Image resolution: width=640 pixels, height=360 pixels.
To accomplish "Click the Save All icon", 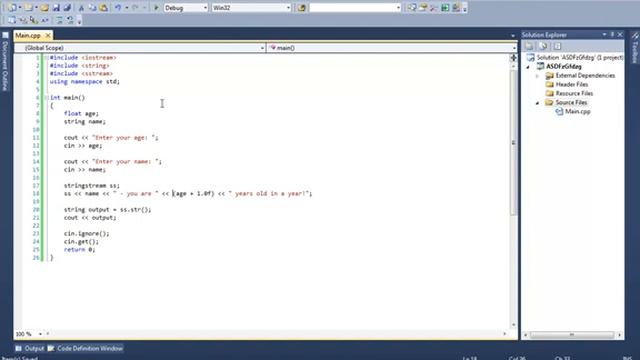I will (67, 8).
